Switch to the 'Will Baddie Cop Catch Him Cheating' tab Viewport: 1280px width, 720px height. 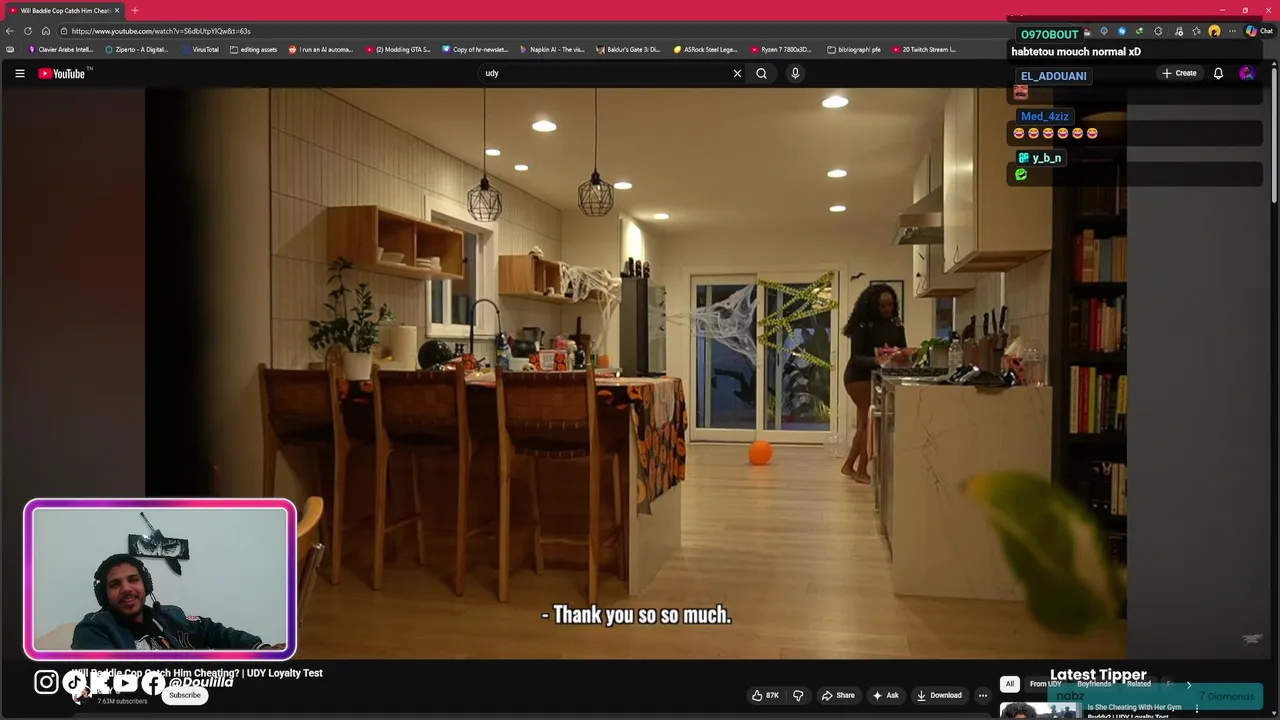[x=64, y=10]
